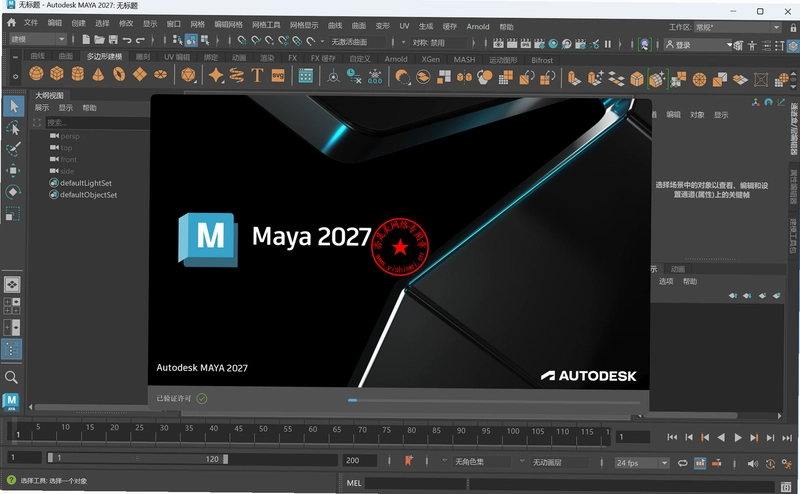Activate the Scale tool in toolbox

(13, 214)
